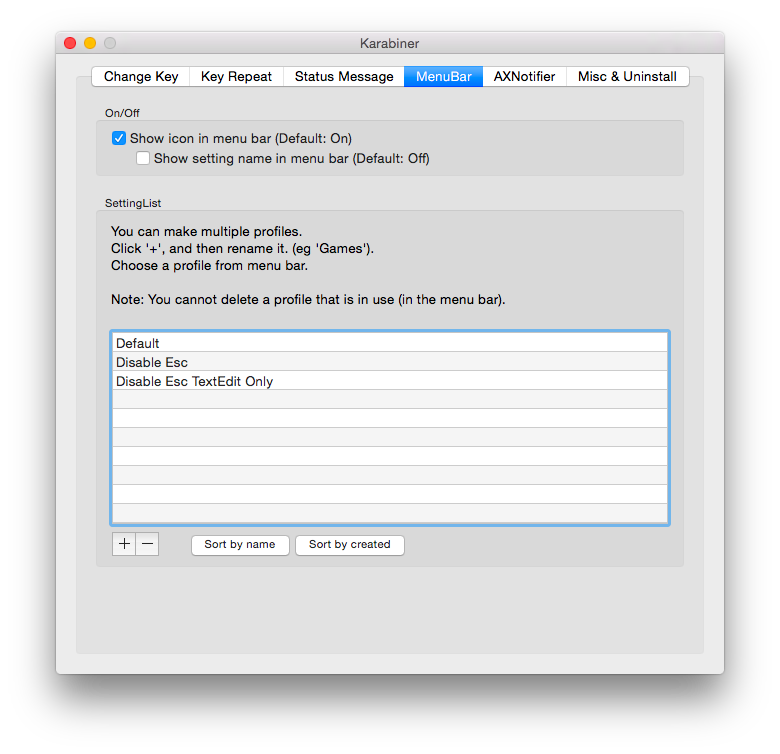
Task: Select the MenuBar tab
Action: (x=443, y=77)
